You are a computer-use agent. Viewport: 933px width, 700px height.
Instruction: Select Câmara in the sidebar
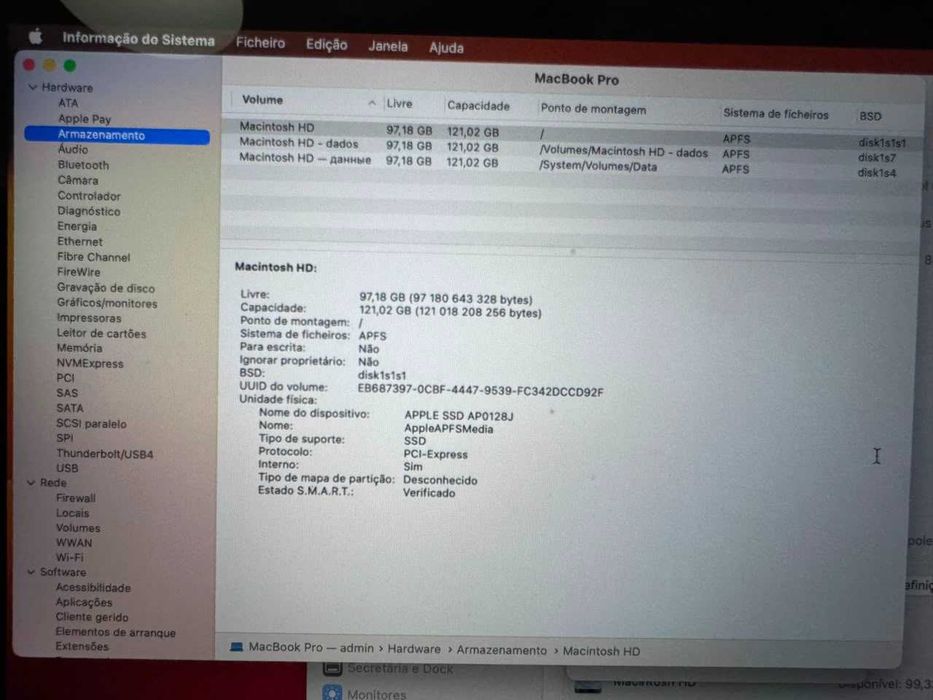point(78,180)
